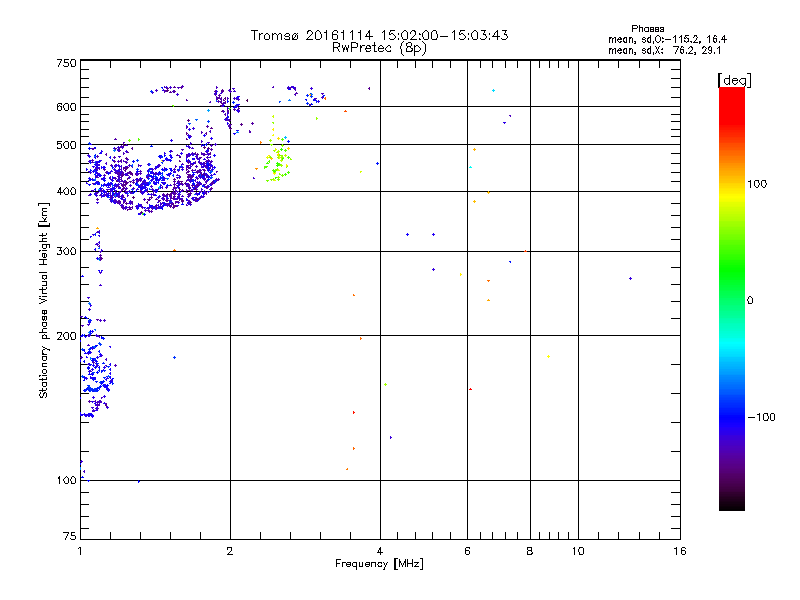Click the green-yellow echo cluster near 2.5 MHz
The height and width of the screenshot is (600, 800).
pos(278,159)
